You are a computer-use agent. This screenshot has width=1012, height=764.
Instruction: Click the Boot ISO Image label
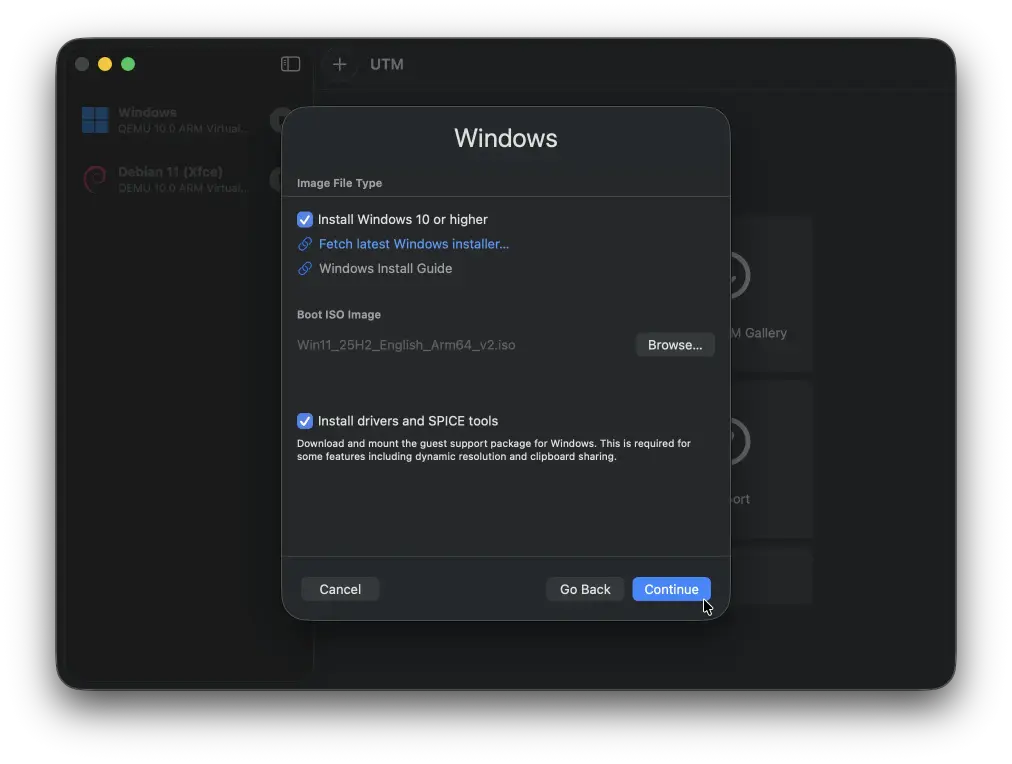tap(339, 314)
